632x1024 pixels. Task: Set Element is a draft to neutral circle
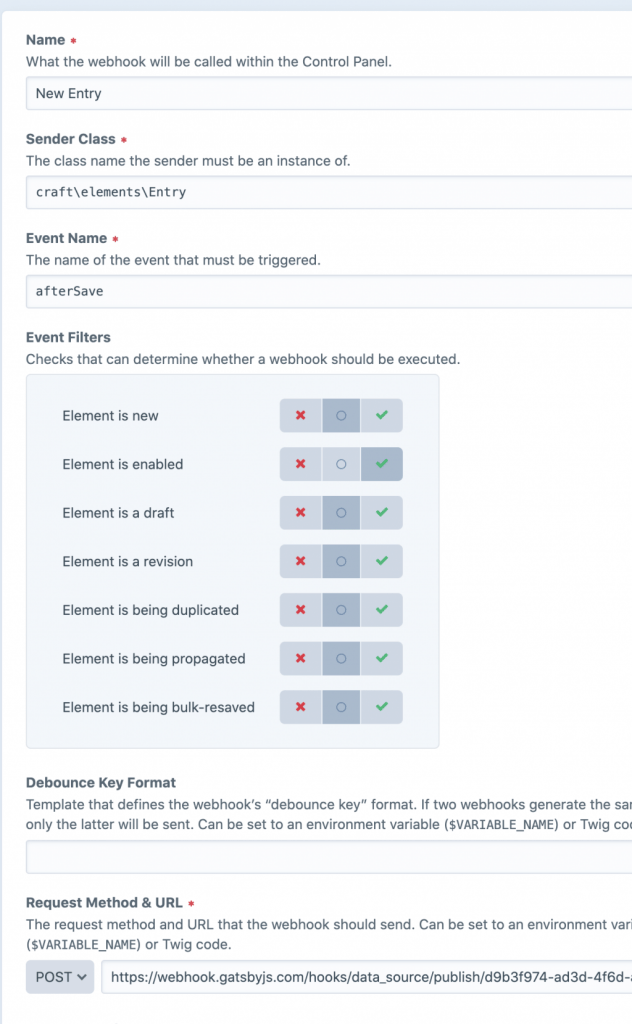(341, 513)
